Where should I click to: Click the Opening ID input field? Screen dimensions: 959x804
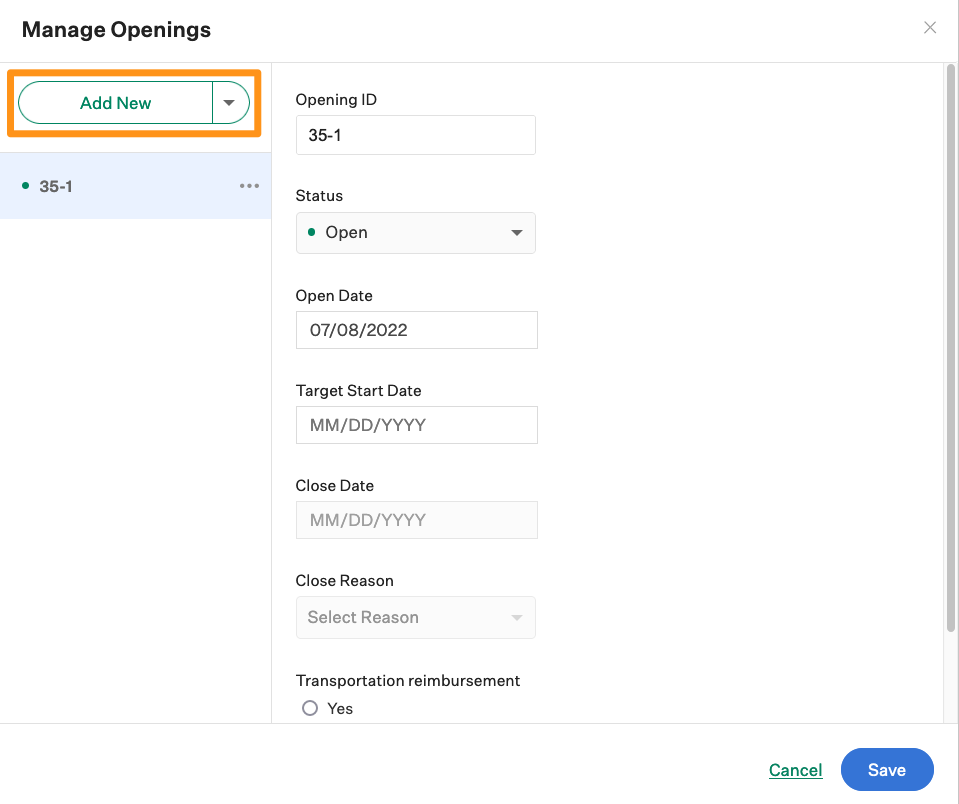point(416,135)
